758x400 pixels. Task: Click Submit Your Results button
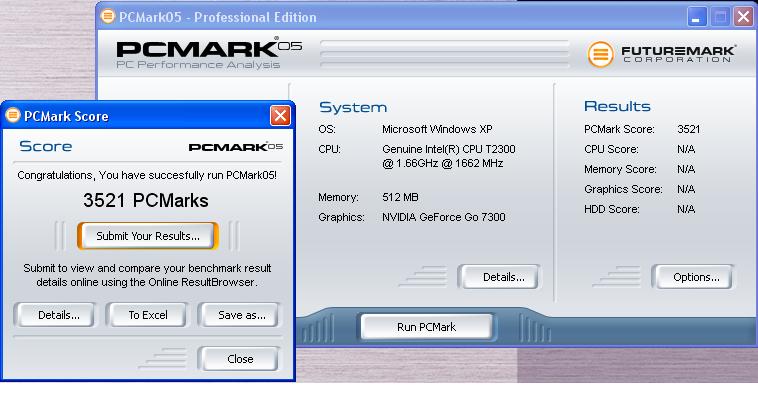pos(148,236)
